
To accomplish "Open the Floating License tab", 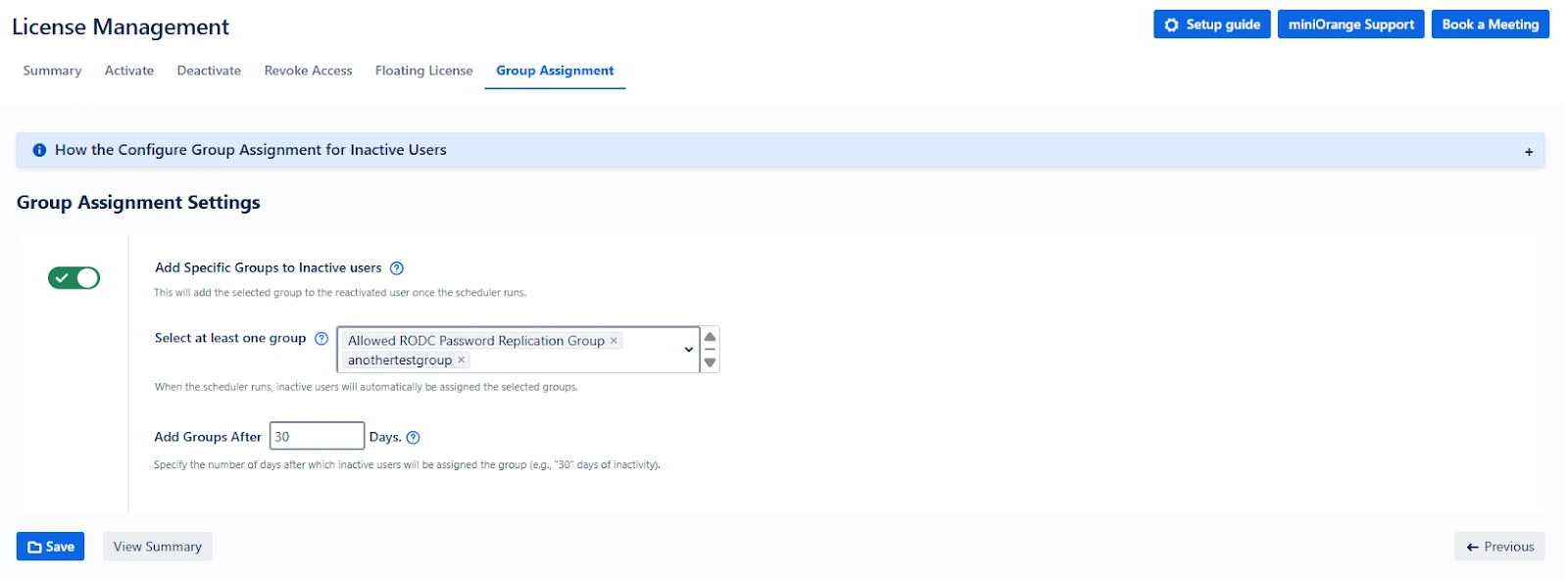I will tap(423, 71).
